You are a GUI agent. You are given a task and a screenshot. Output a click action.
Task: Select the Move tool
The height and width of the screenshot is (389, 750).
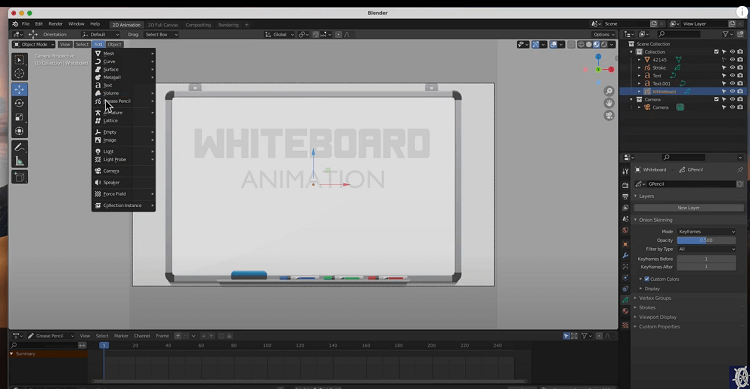click(x=19, y=89)
